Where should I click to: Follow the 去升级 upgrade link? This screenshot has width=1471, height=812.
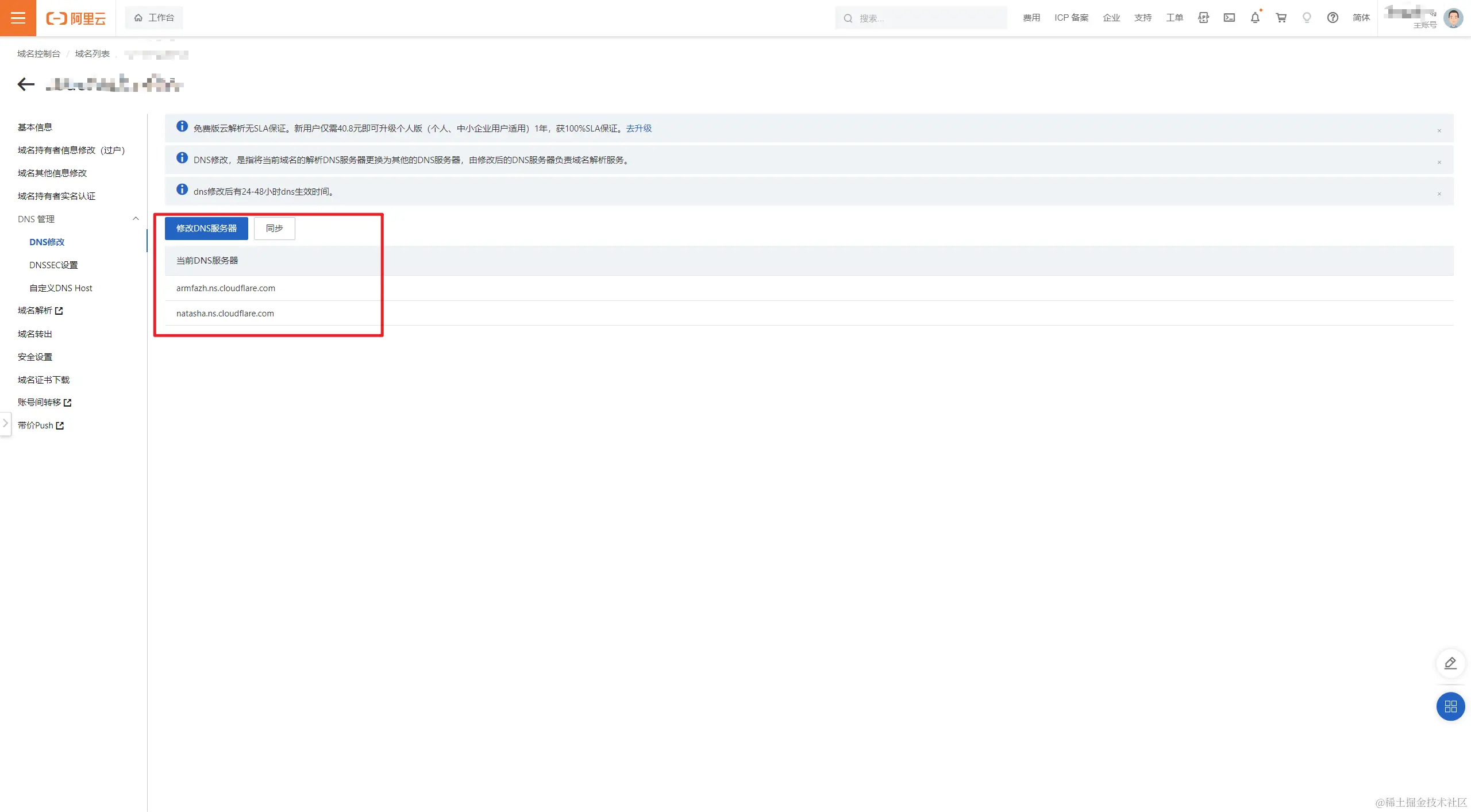[638, 128]
